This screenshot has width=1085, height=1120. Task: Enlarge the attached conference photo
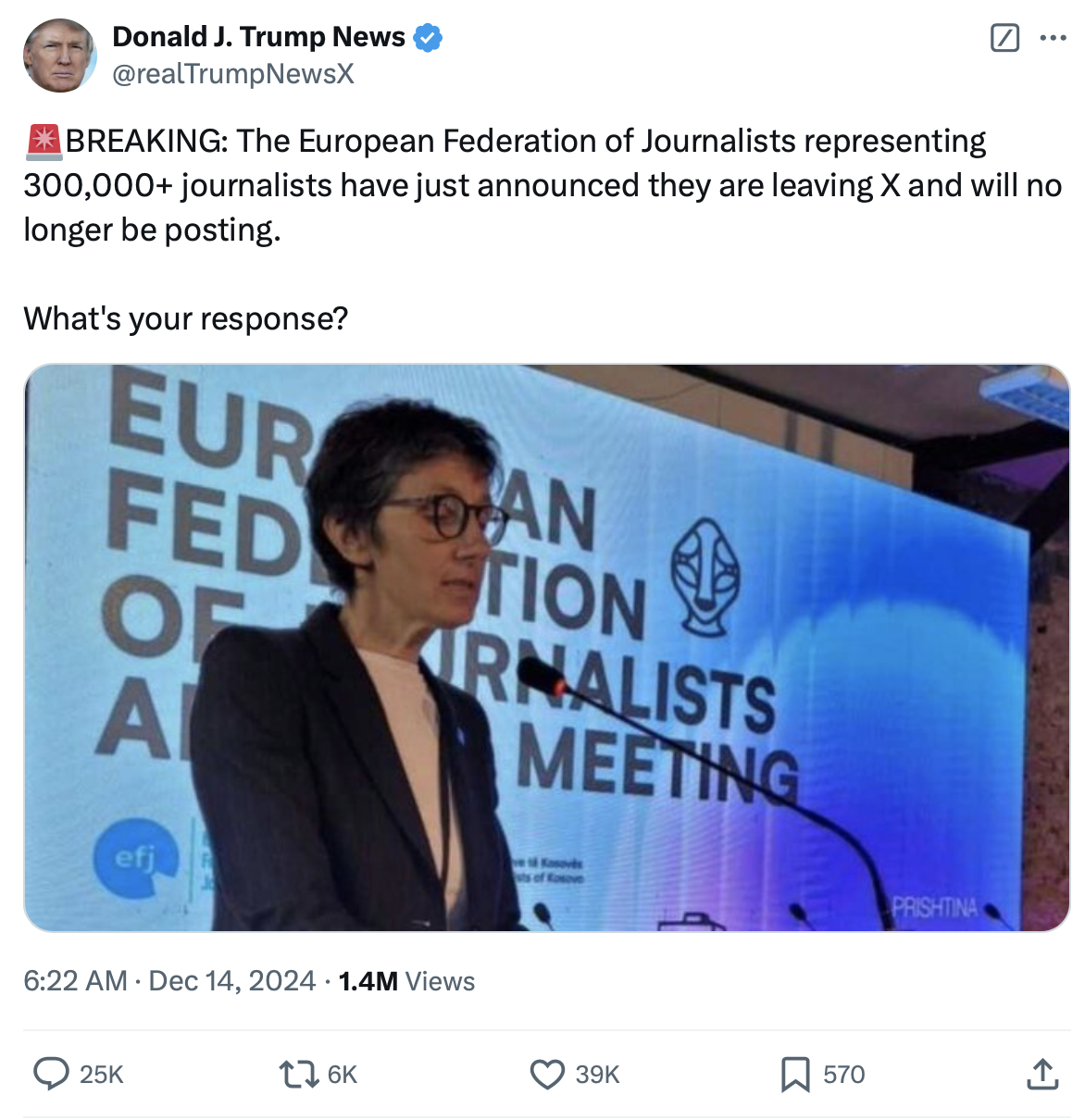[x=546, y=648]
